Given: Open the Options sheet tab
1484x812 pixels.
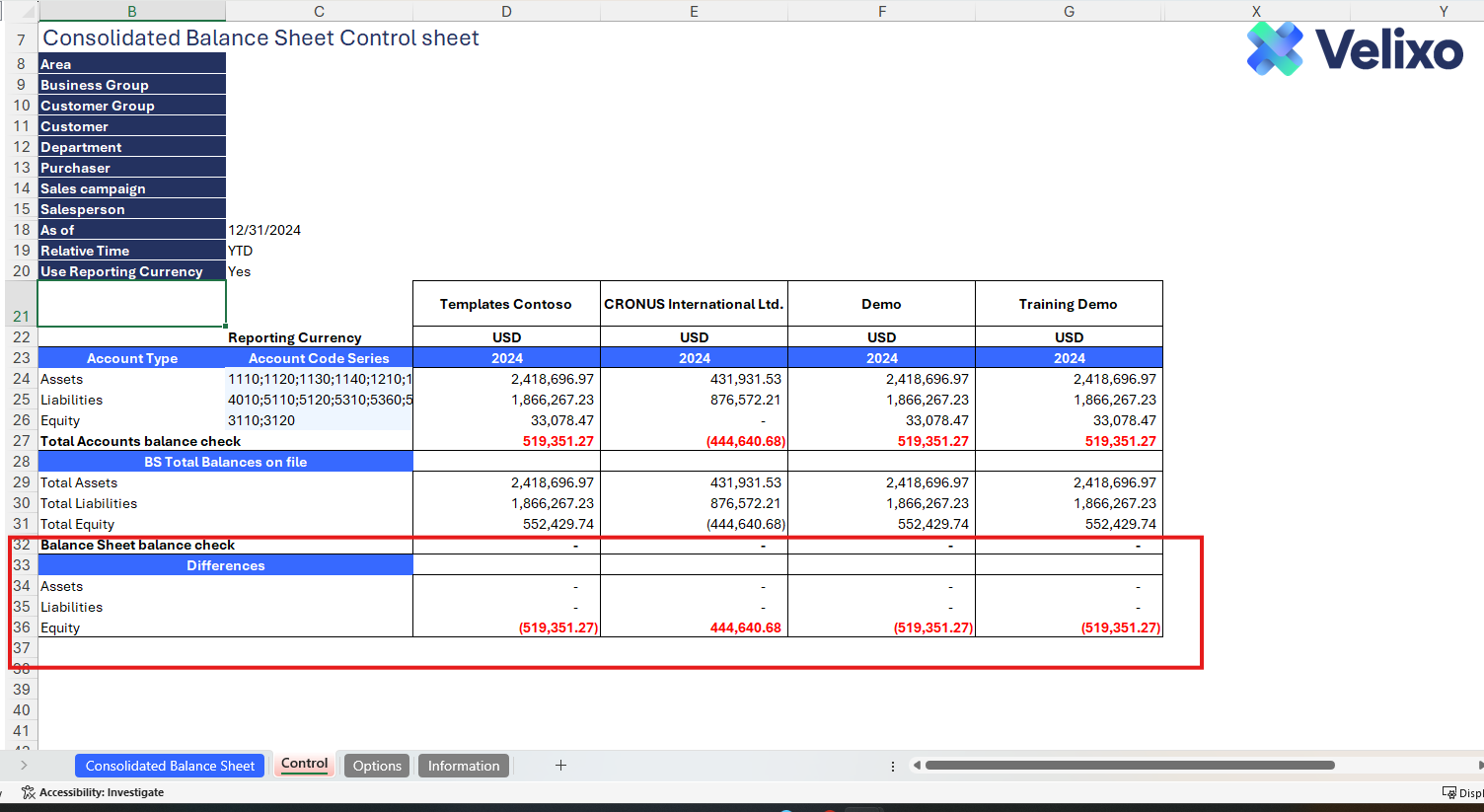Looking at the screenshot, I should pos(377,766).
